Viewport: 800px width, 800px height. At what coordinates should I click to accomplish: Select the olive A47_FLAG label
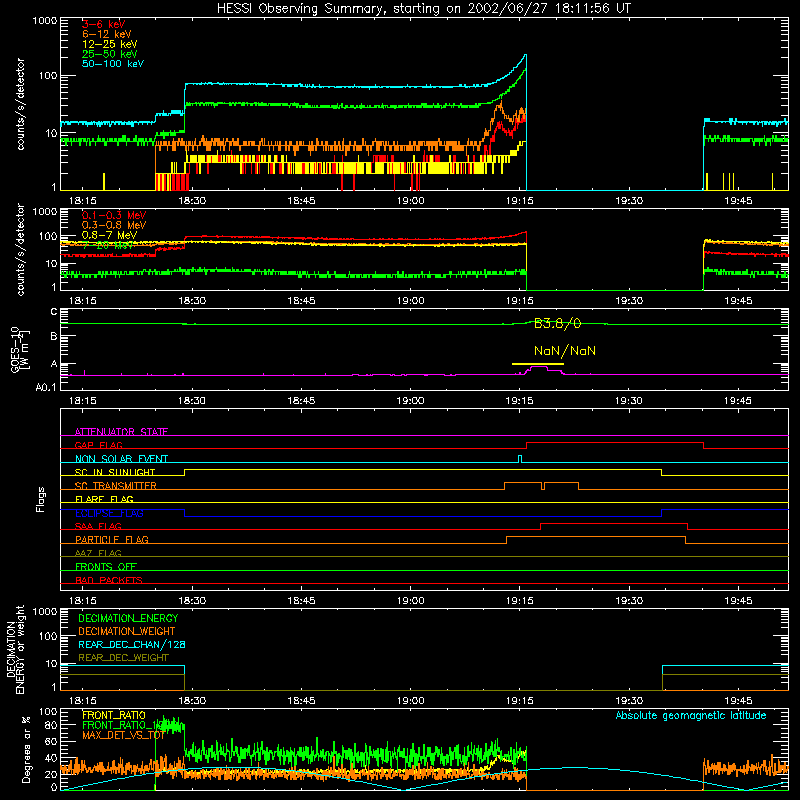98,553
